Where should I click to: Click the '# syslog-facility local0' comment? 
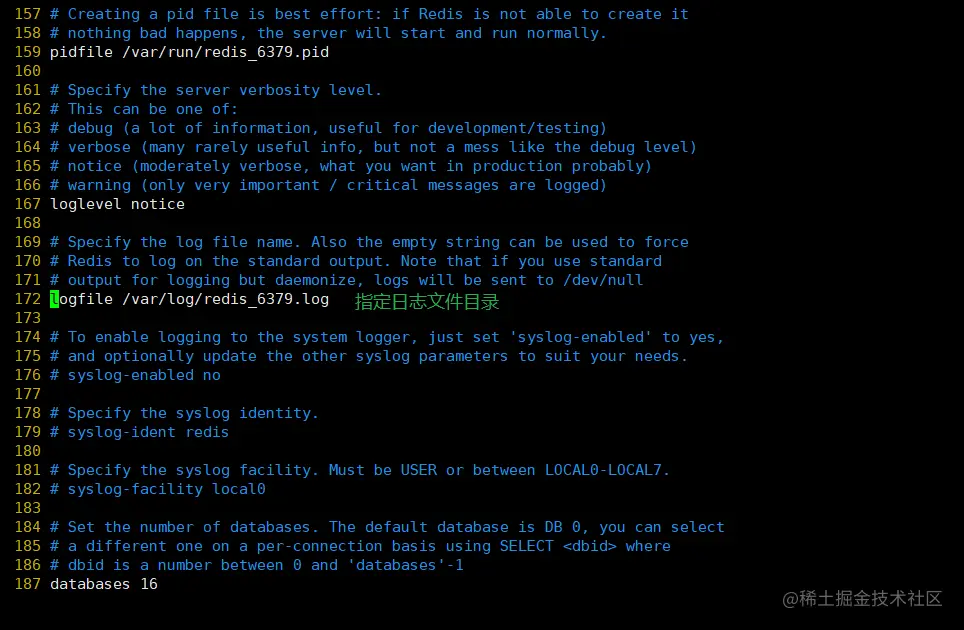(x=158, y=489)
